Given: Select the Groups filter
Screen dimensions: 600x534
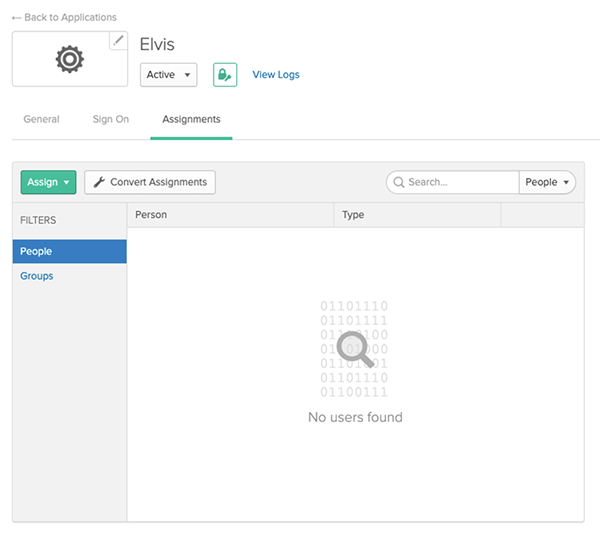Looking at the screenshot, I should 37,276.
